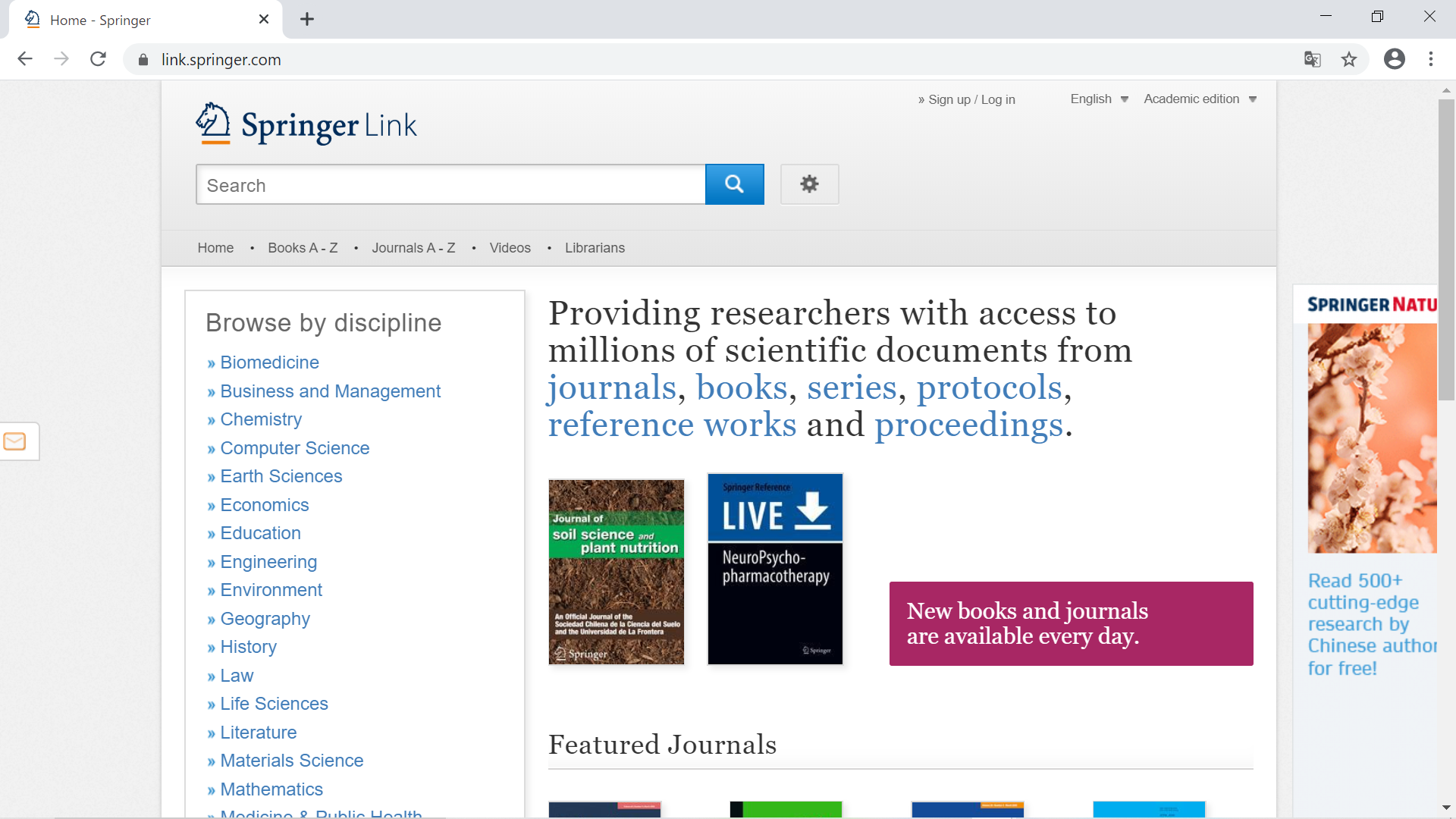
Task: Click the browser back arrow
Action: [x=25, y=59]
